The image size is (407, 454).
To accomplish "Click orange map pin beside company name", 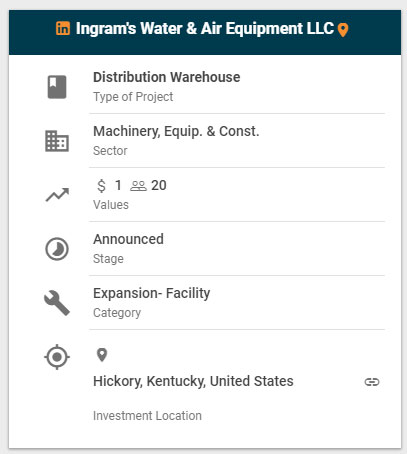I will (343, 30).
